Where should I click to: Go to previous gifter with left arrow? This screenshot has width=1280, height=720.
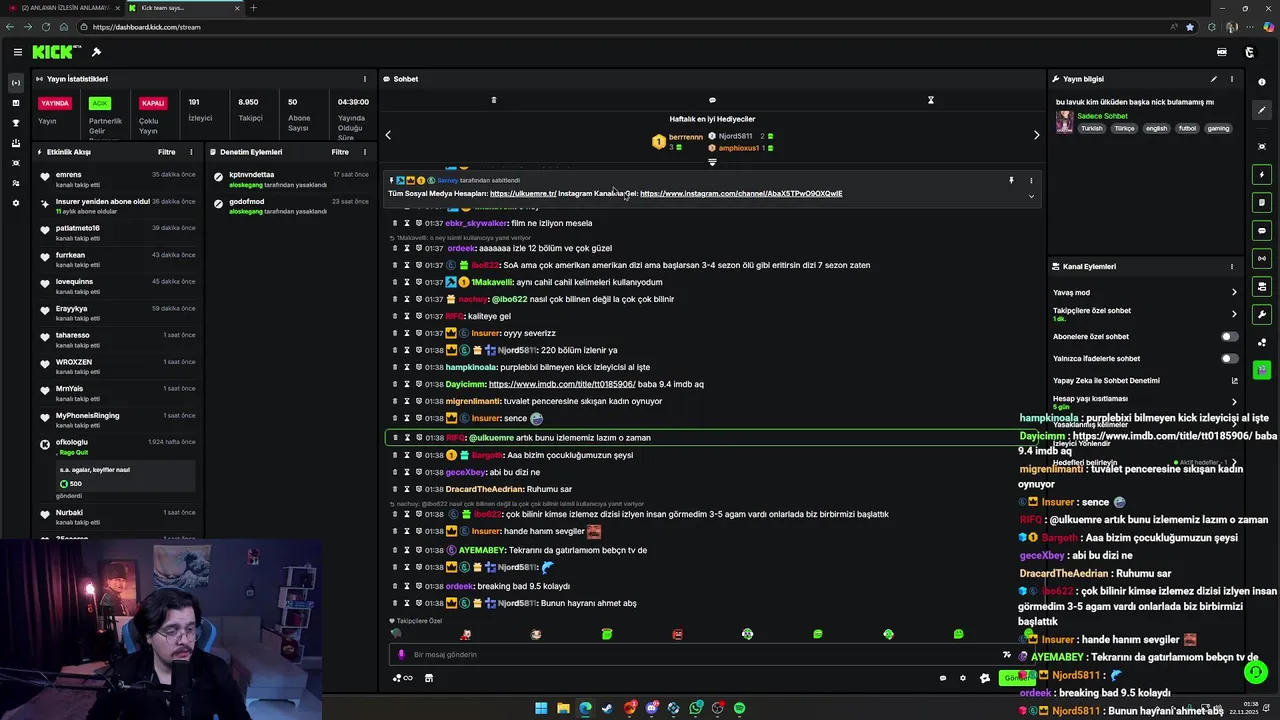pos(388,135)
